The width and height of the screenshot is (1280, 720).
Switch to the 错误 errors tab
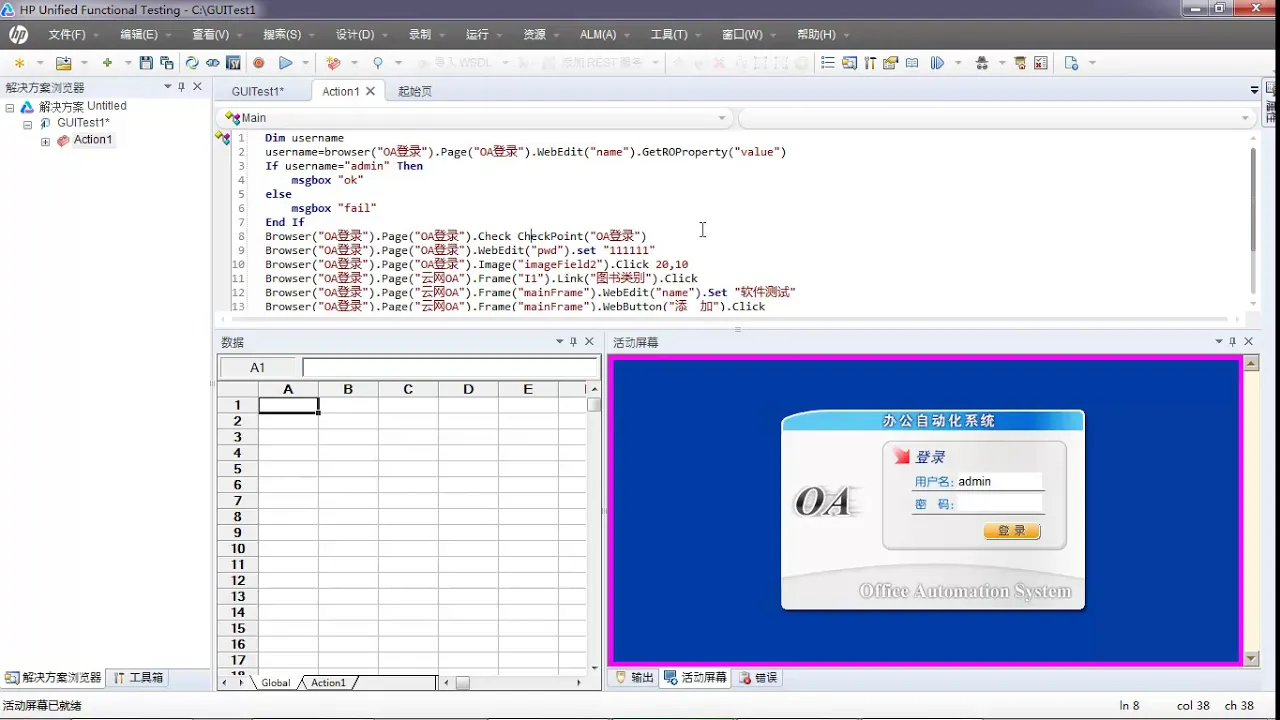(758, 678)
